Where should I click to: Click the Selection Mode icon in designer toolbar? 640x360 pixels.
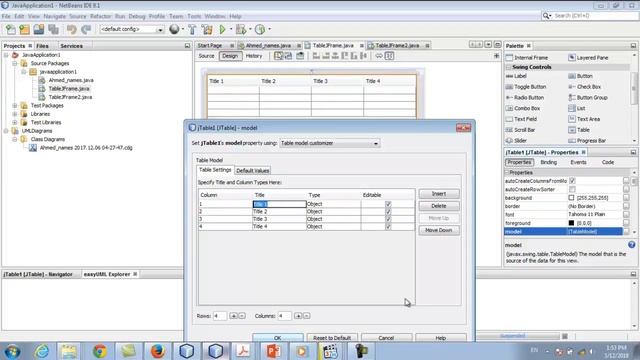278,56
